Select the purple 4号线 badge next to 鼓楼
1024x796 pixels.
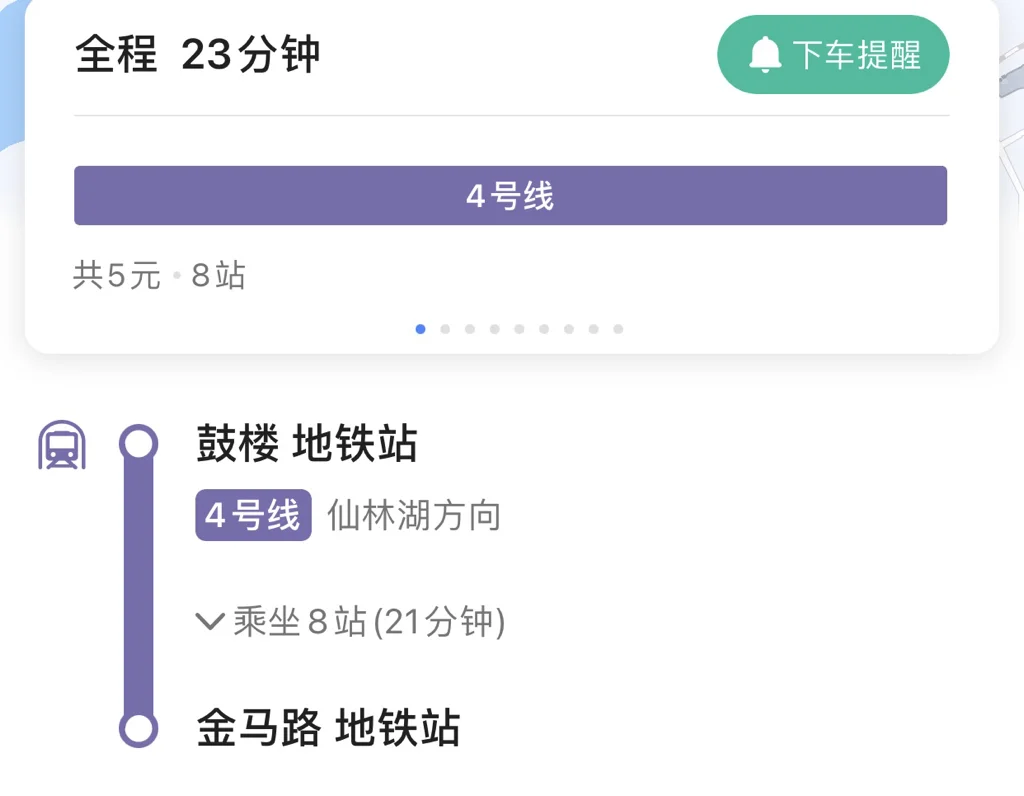click(x=252, y=514)
